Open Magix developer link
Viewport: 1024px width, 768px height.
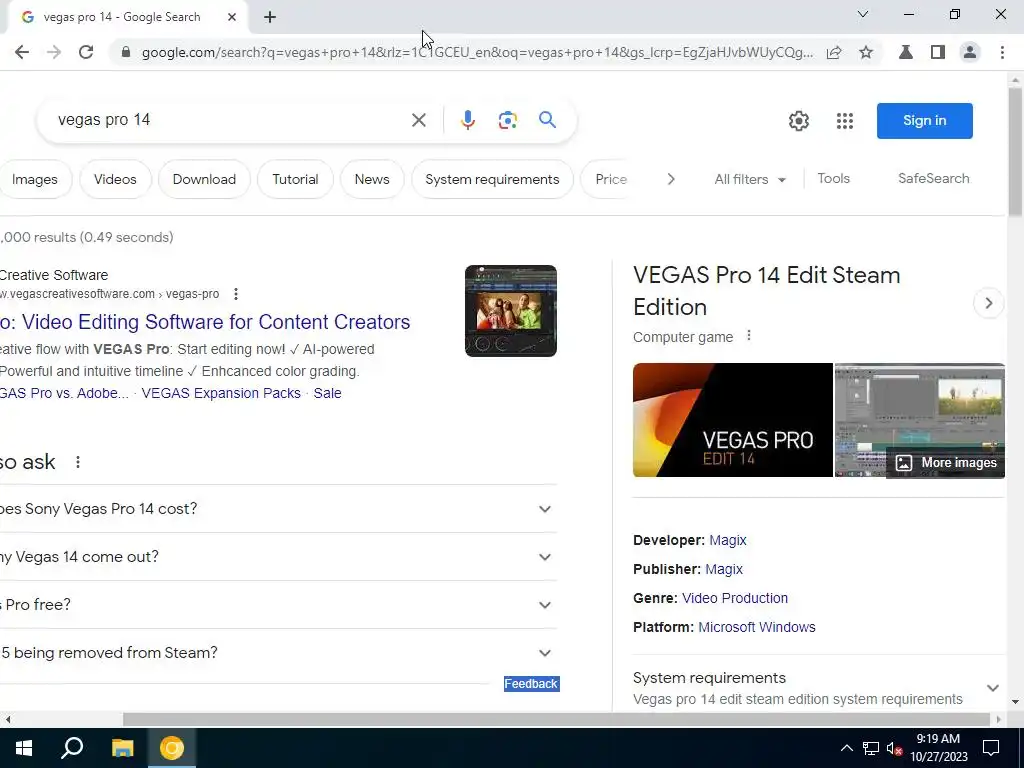coord(728,540)
